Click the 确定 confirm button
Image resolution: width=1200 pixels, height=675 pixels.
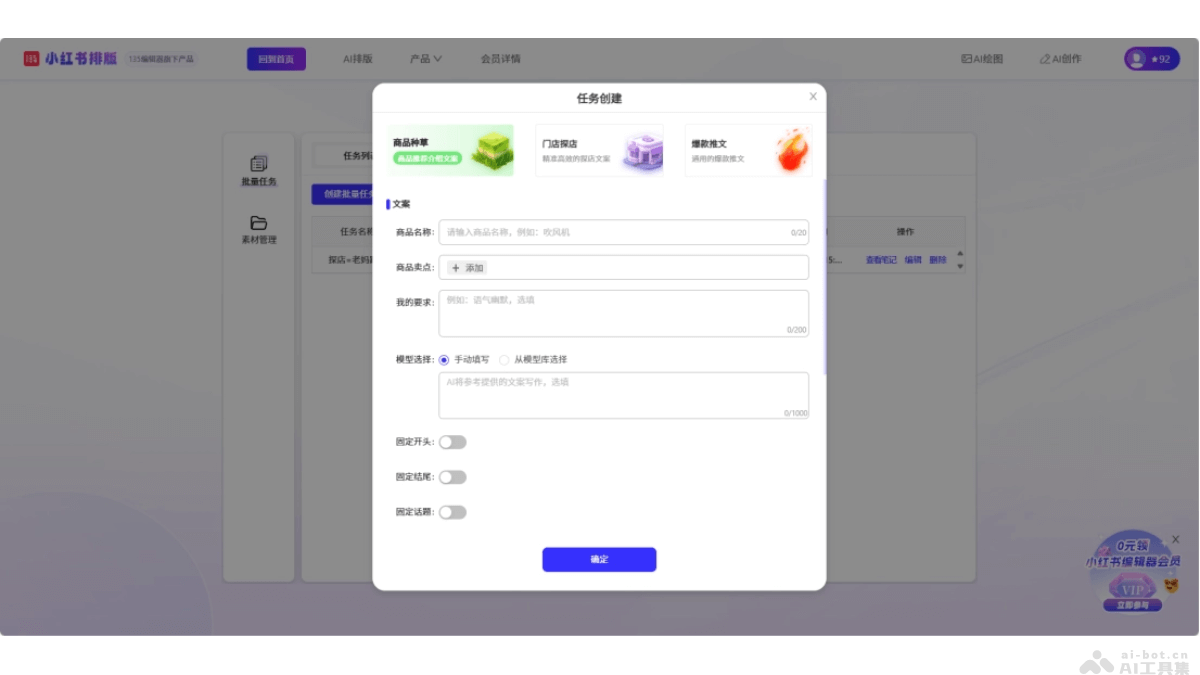click(x=599, y=559)
